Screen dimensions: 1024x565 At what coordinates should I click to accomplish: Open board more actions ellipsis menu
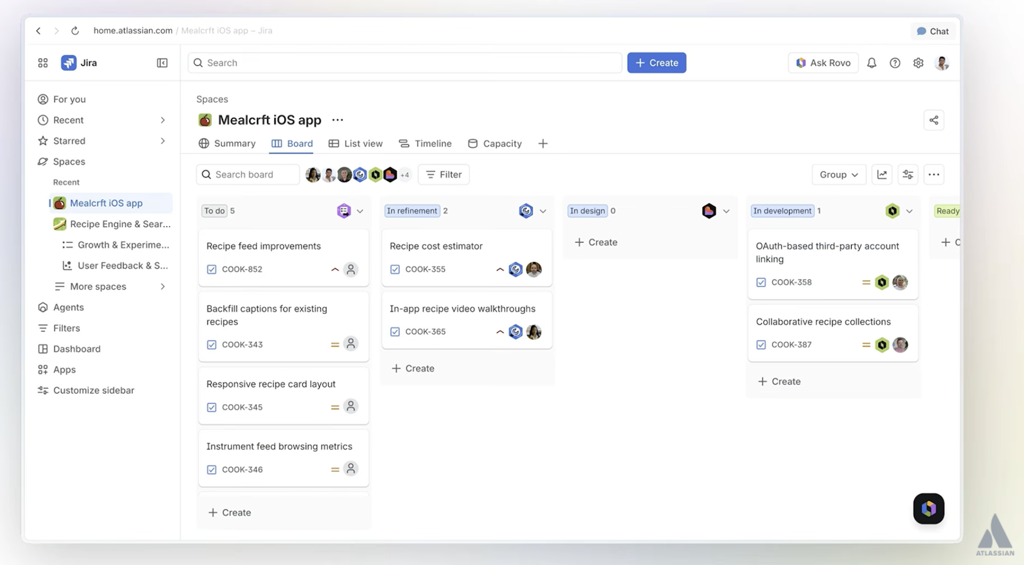tap(934, 174)
